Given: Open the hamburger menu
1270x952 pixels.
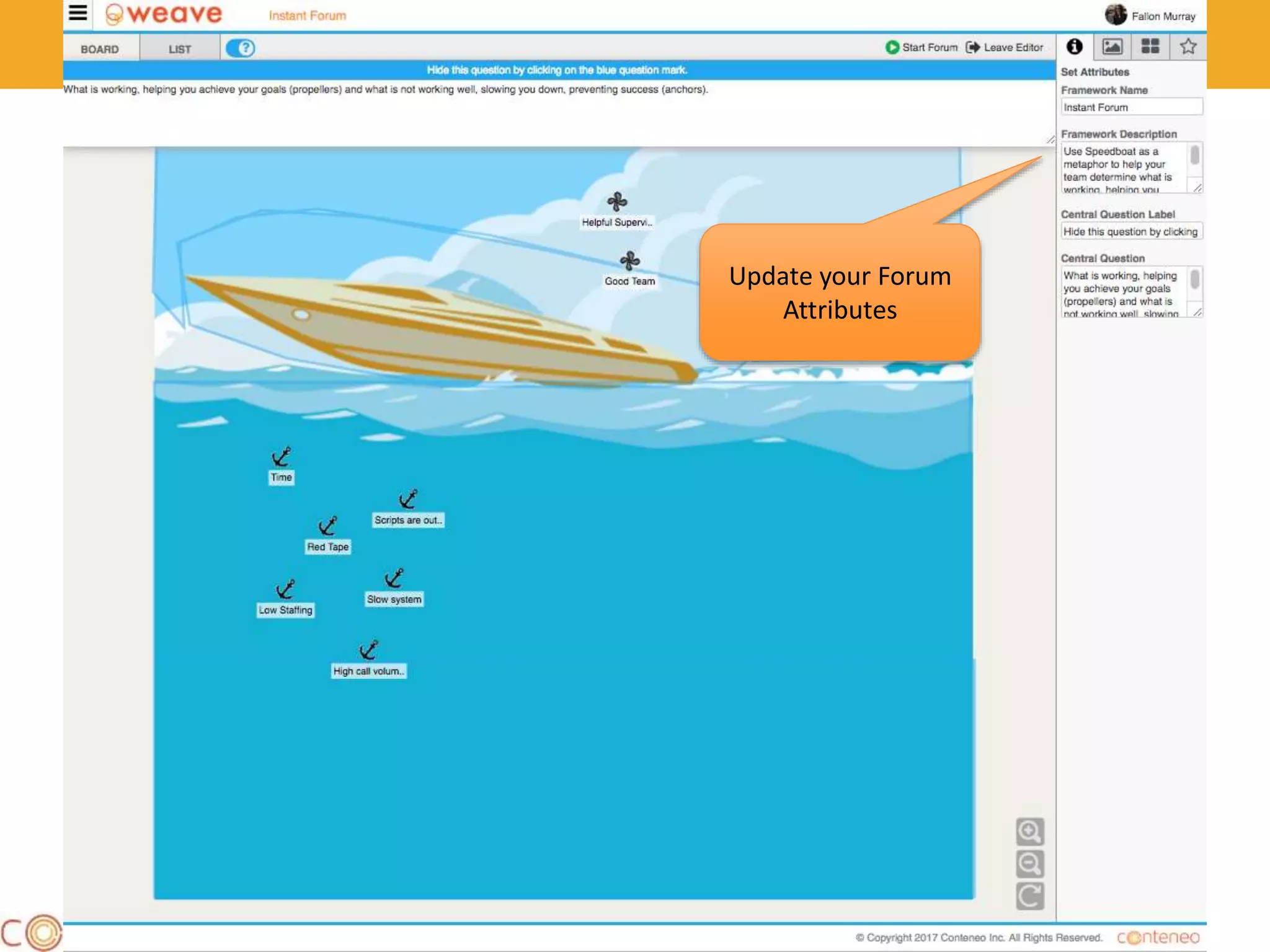Looking at the screenshot, I should coord(78,13).
